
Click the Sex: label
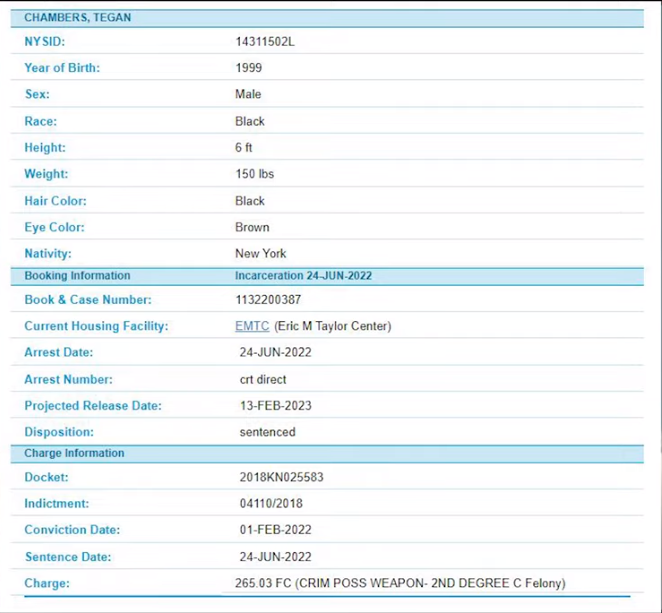37,94
